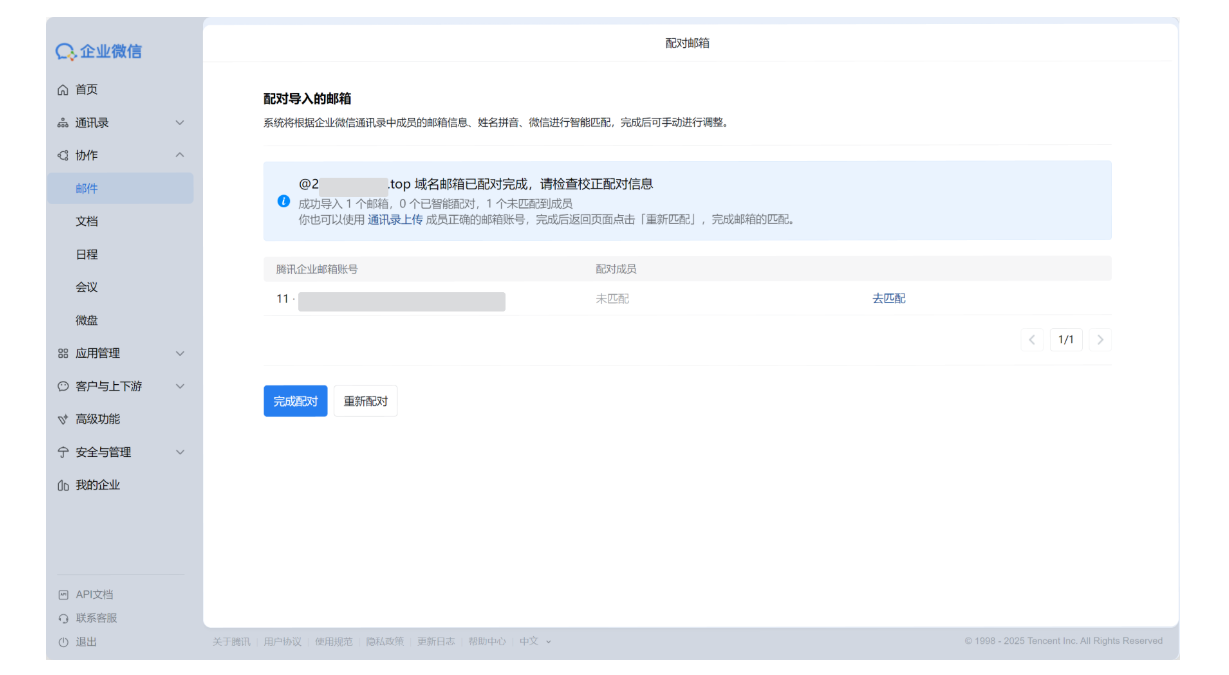This screenshot has height=675, width=1229.
Task: Click the 我的企业 icon
Action: 63,485
